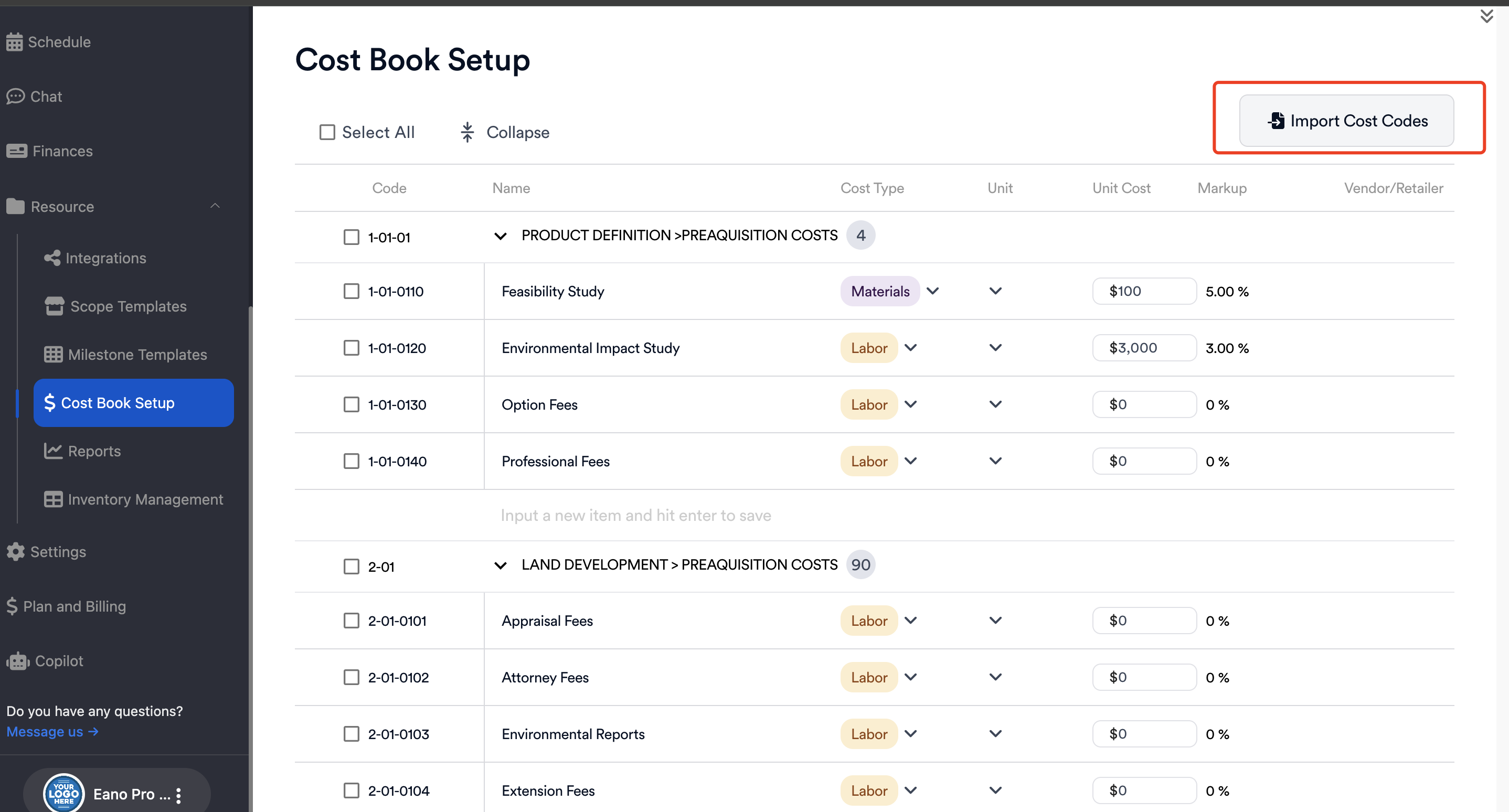The width and height of the screenshot is (1509, 812).
Task: Open Cost Type dropdown for Attorney Fees
Action: [910, 677]
